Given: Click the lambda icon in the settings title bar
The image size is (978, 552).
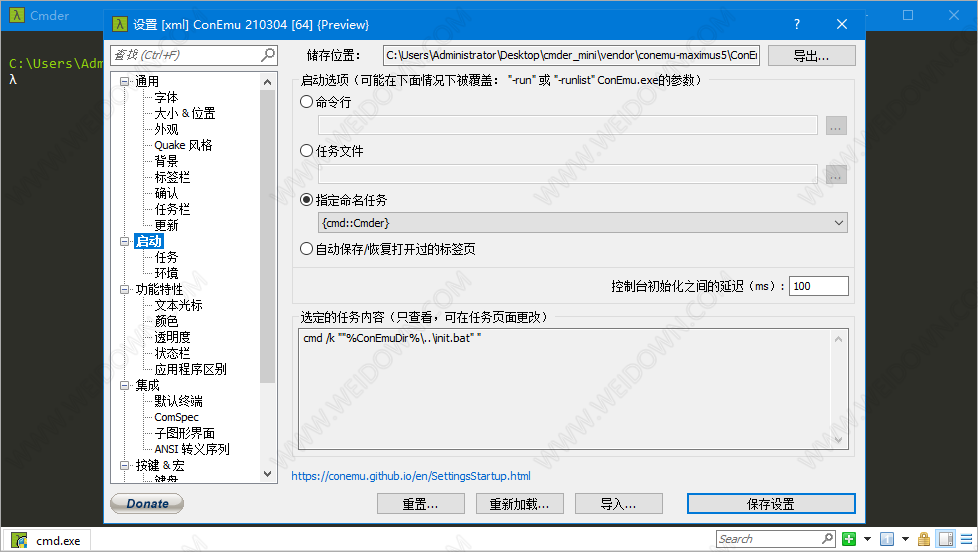Looking at the screenshot, I should tap(119, 24).
